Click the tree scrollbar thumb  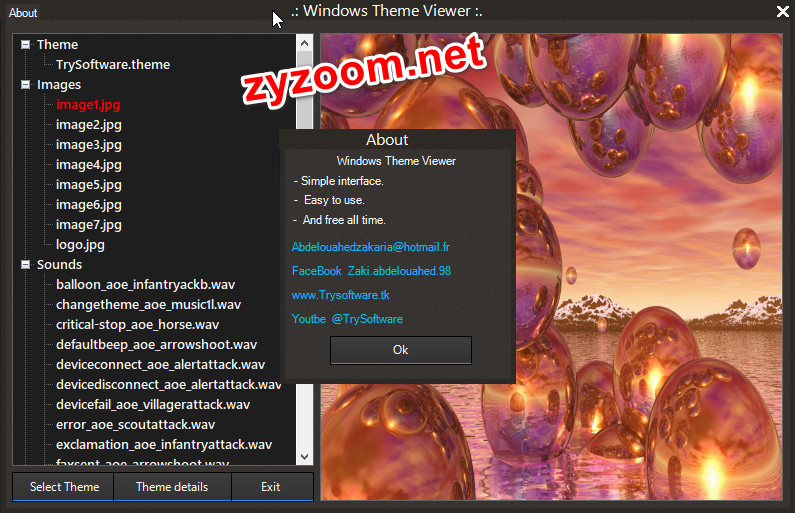[x=304, y=90]
